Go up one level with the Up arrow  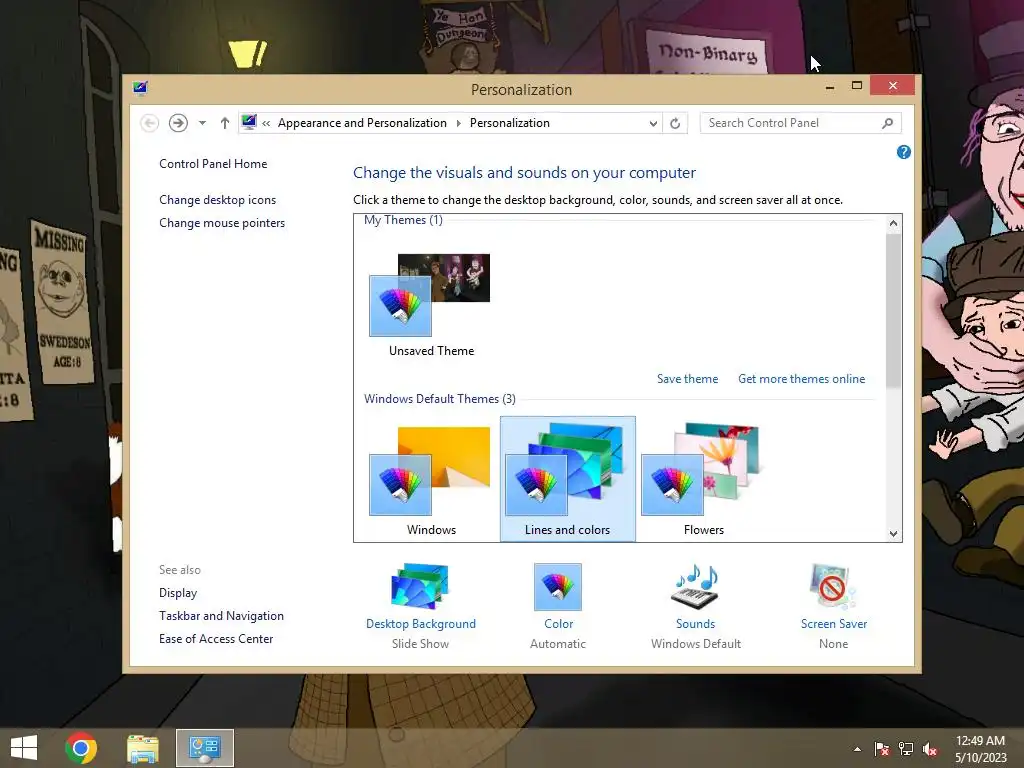point(225,123)
